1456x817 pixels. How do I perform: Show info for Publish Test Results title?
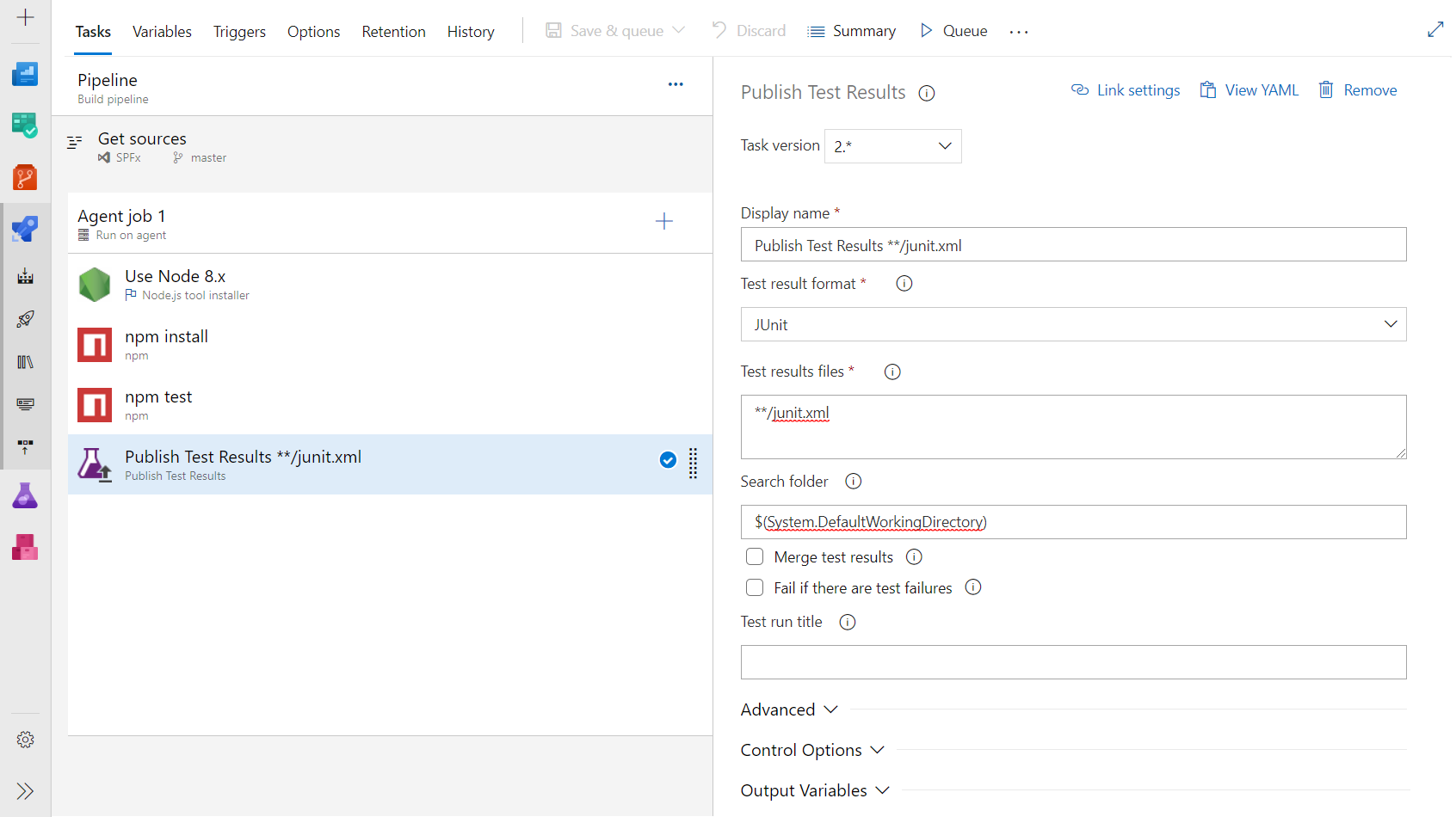tap(927, 94)
